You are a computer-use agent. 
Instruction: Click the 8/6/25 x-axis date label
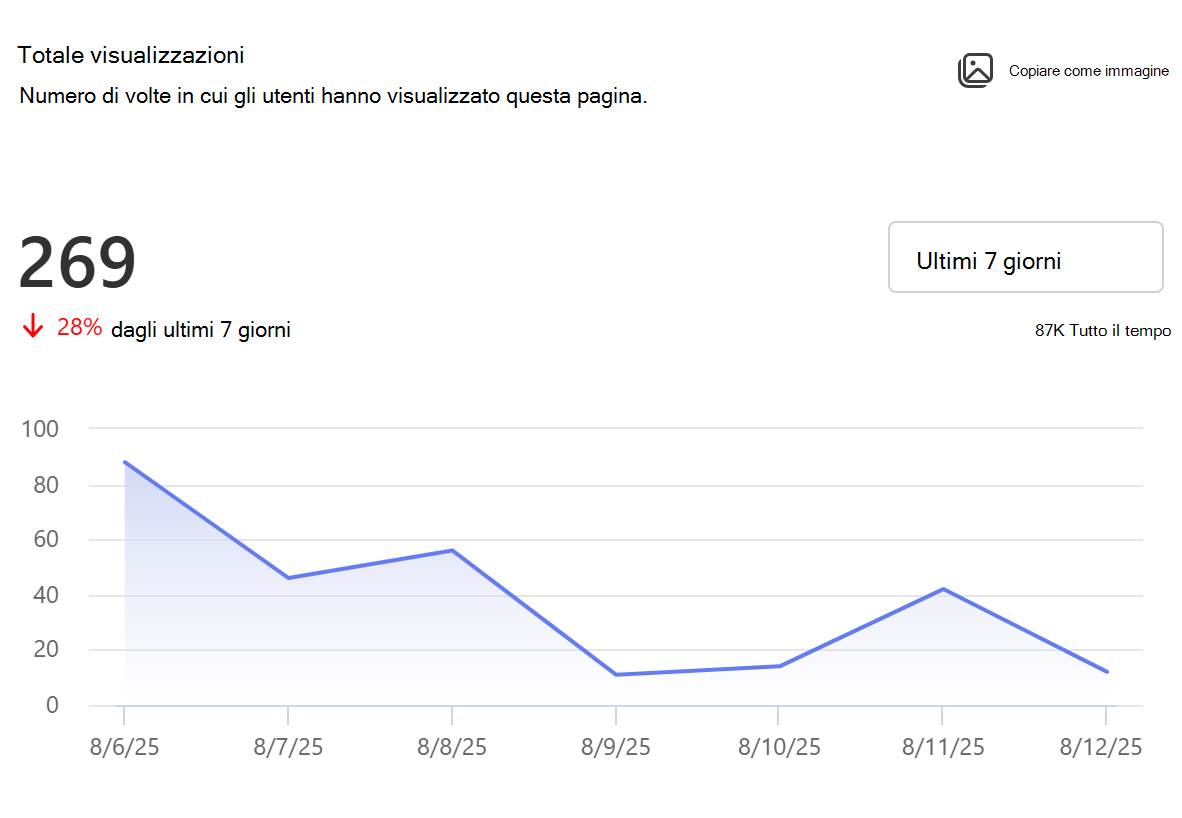click(x=124, y=747)
